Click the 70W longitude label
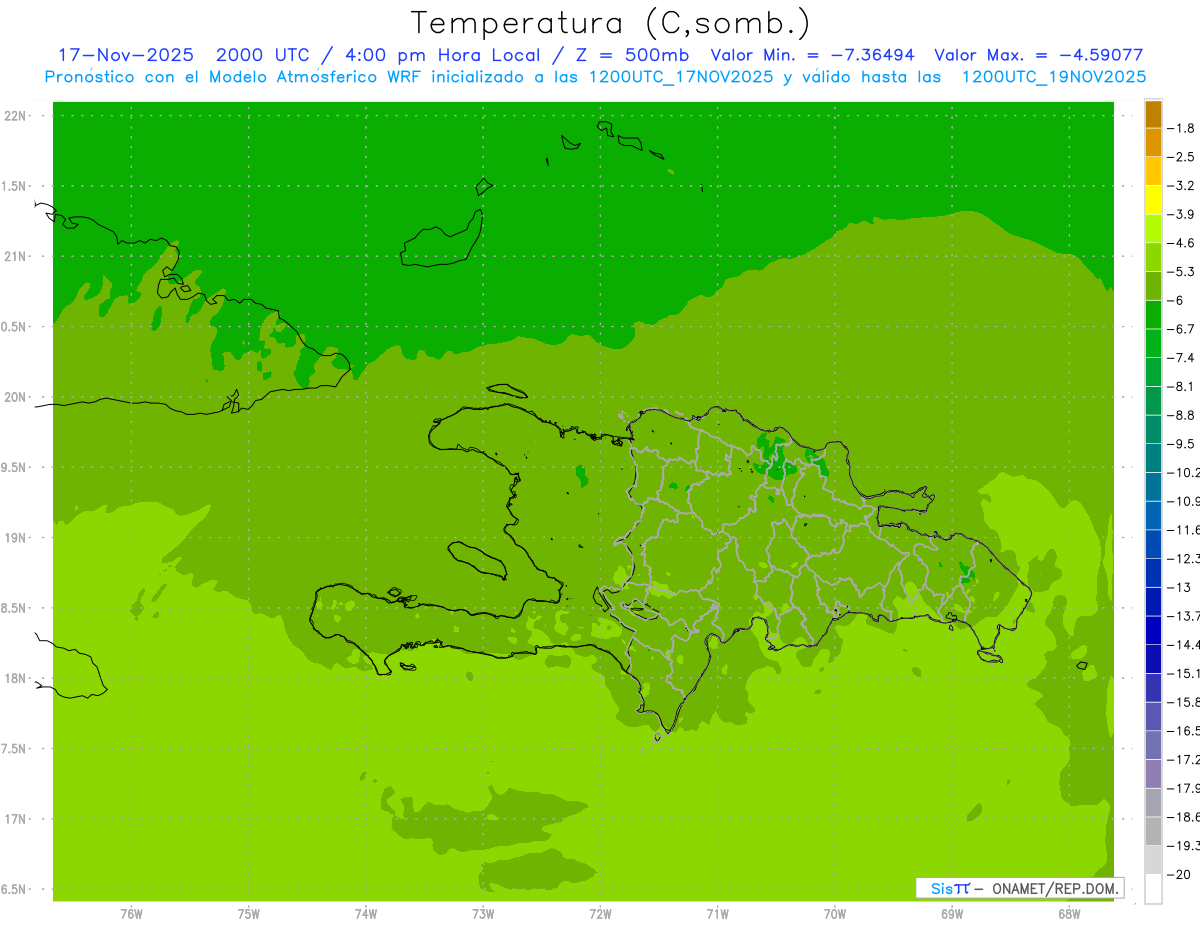The height and width of the screenshot is (927, 1200). pyautogui.click(x=835, y=914)
